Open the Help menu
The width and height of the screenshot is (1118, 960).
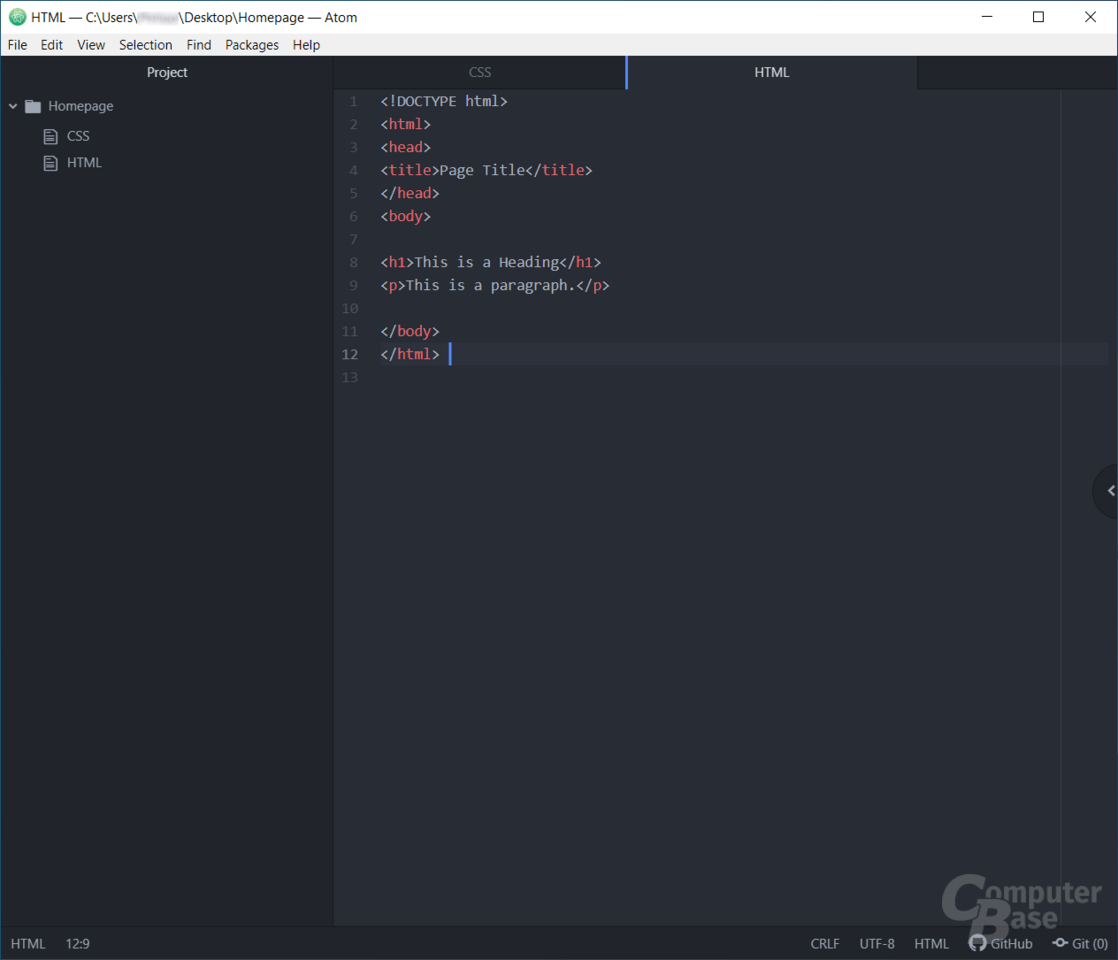tap(306, 44)
